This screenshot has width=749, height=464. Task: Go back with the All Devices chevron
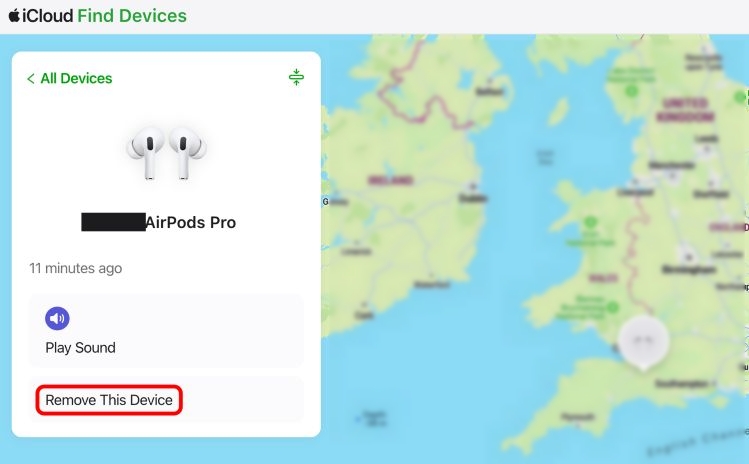[31, 78]
